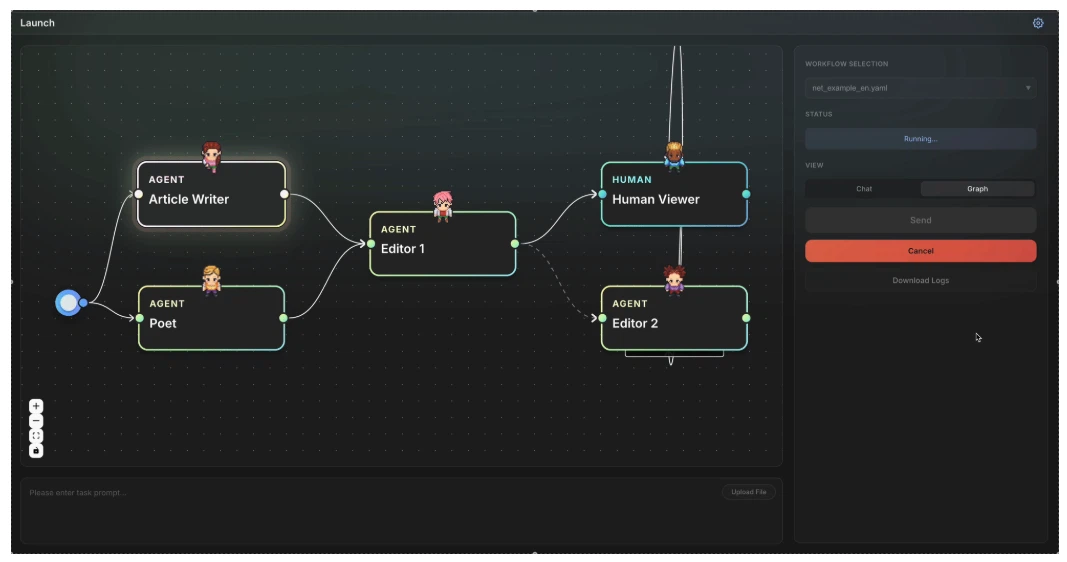Click the Human Viewer avatar sprite
This screenshot has width=1067, height=562.
(674, 156)
